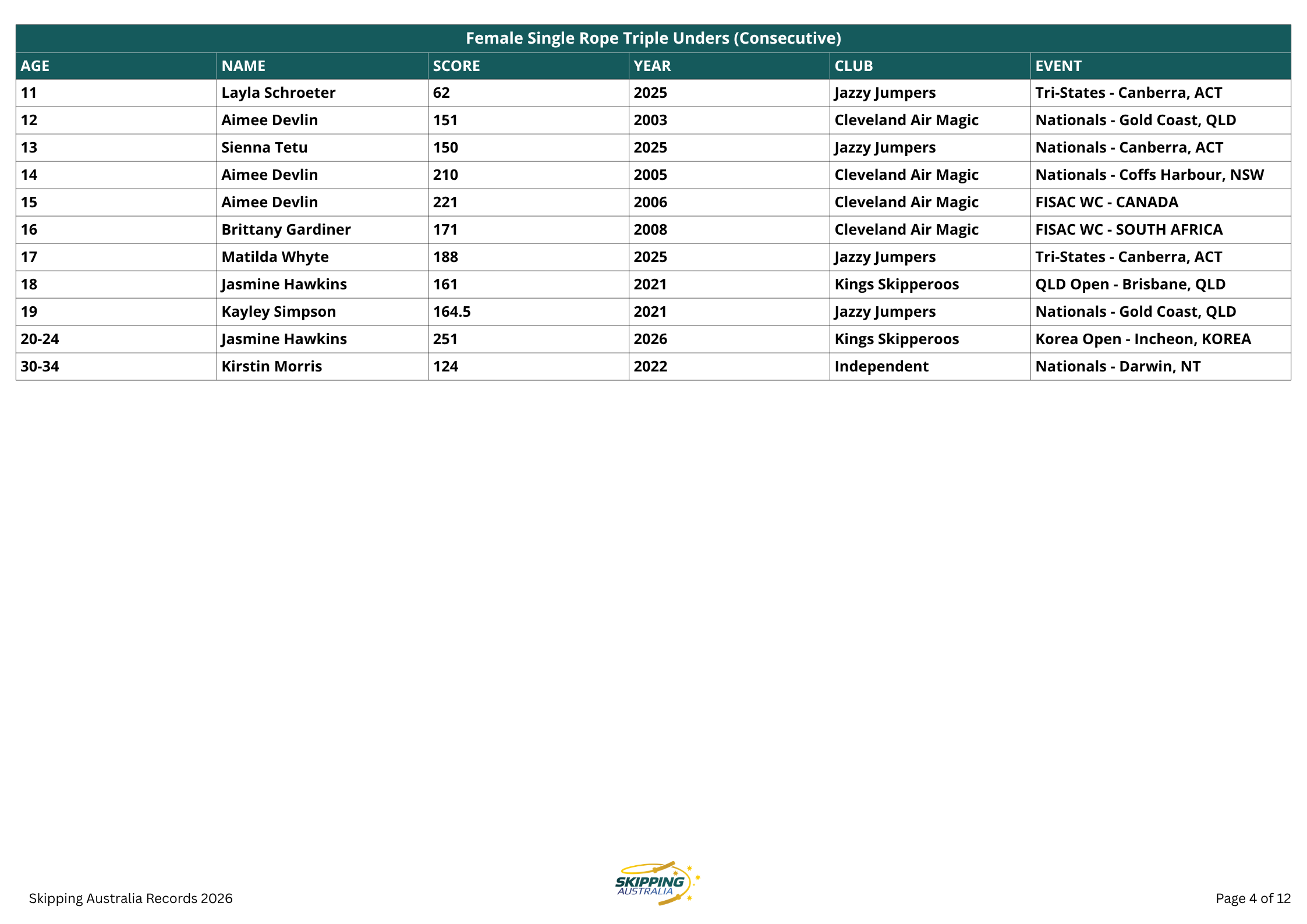
Task: Click the year 2005
Action: pos(650,175)
